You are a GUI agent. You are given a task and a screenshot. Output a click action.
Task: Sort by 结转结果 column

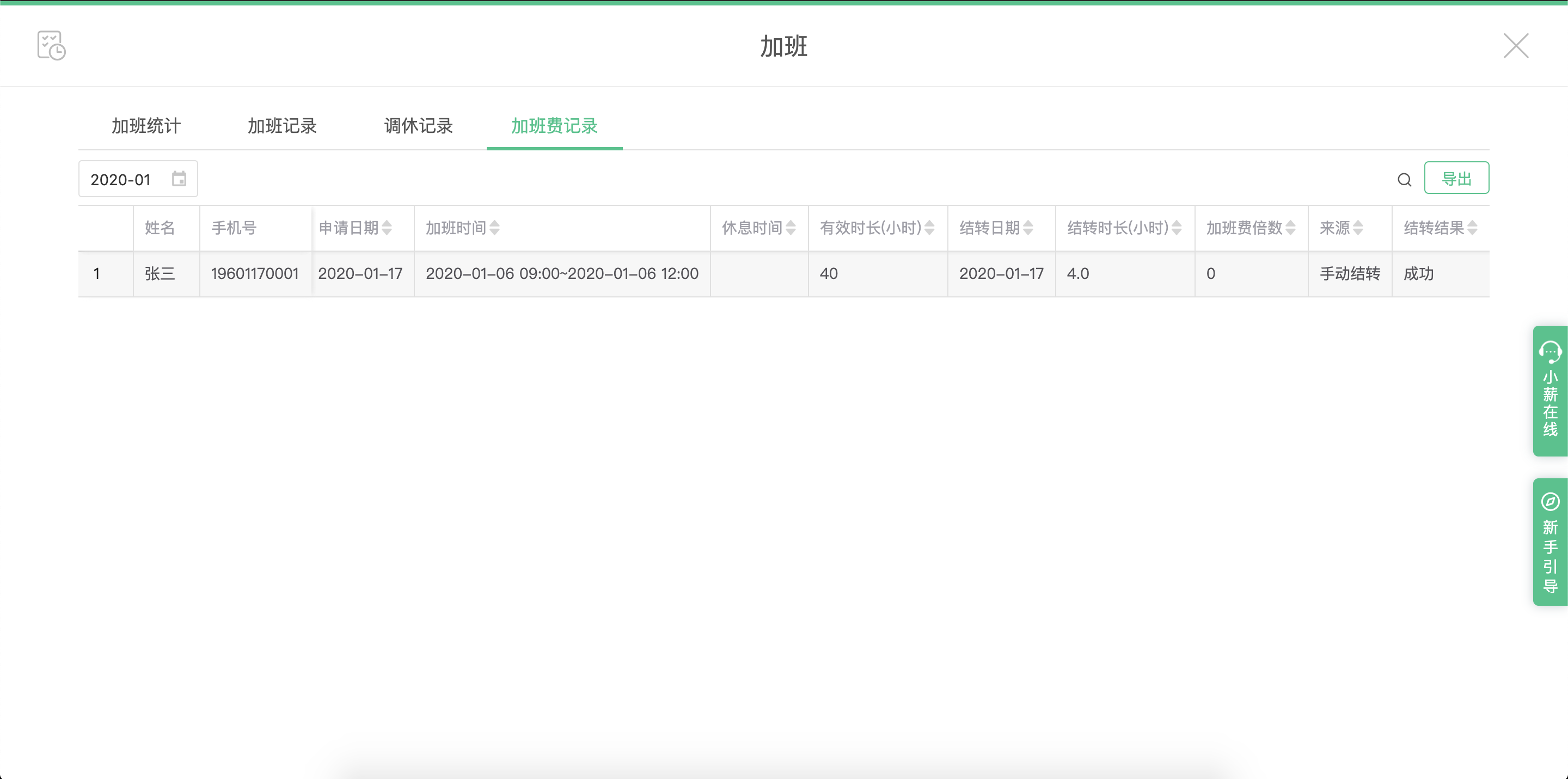pos(1472,228)
